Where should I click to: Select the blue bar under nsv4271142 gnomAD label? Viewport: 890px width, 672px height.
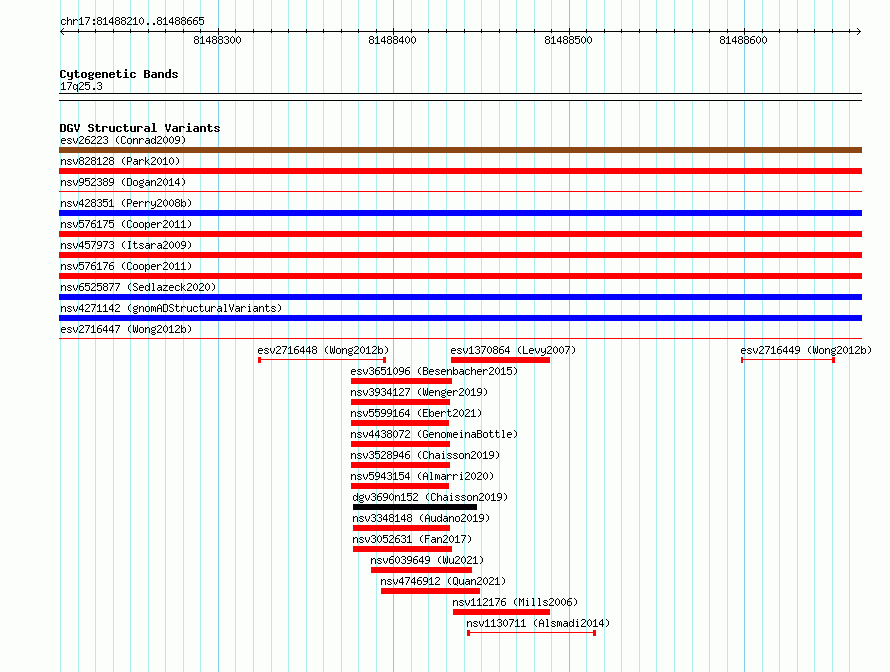pos(460,318)
